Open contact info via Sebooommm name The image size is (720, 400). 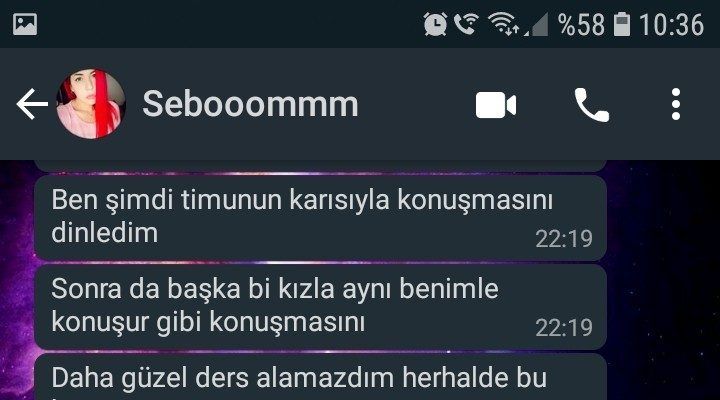[250, 104]
